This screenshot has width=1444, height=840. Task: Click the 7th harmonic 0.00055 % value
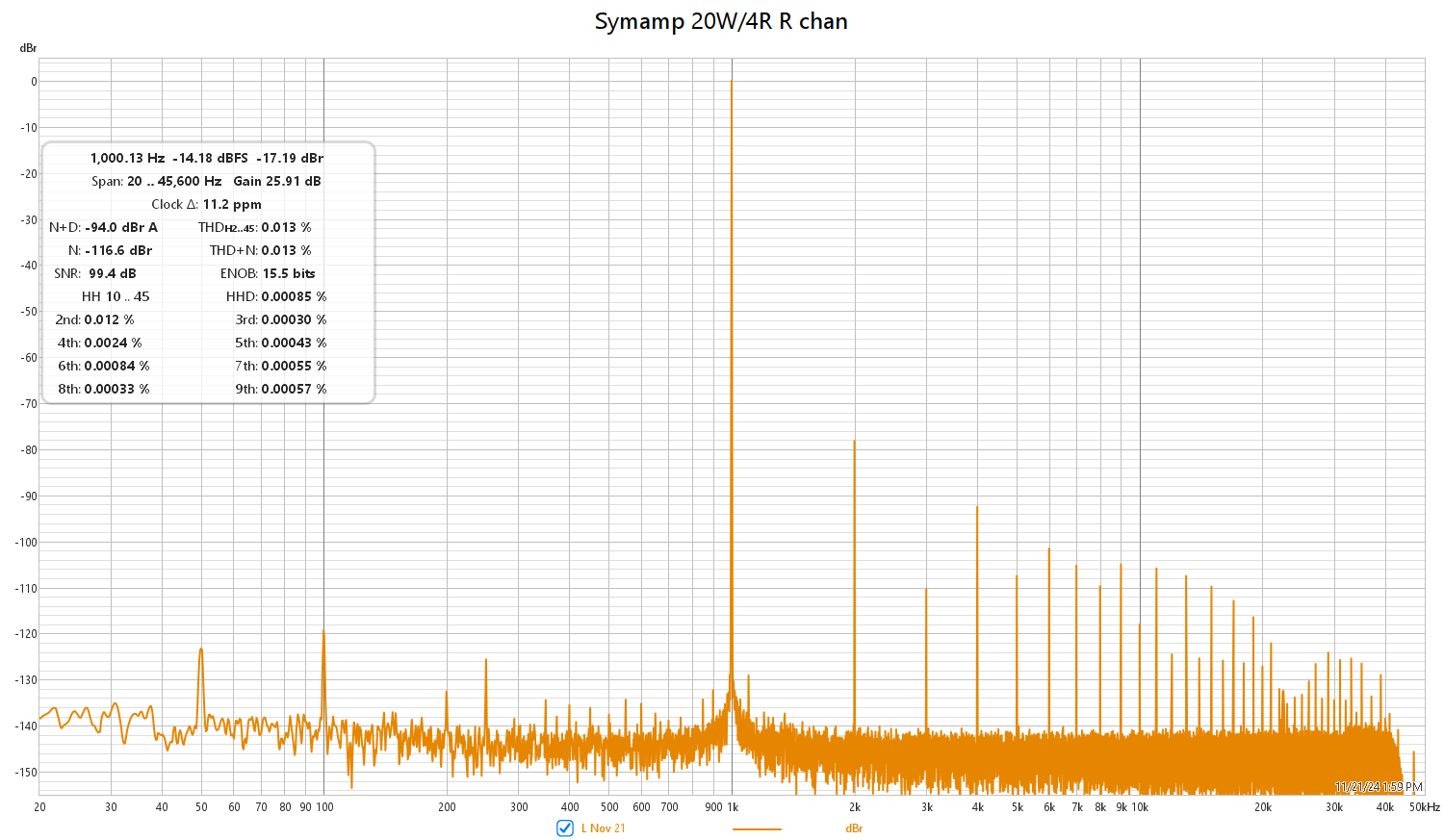tap(294, 366)
